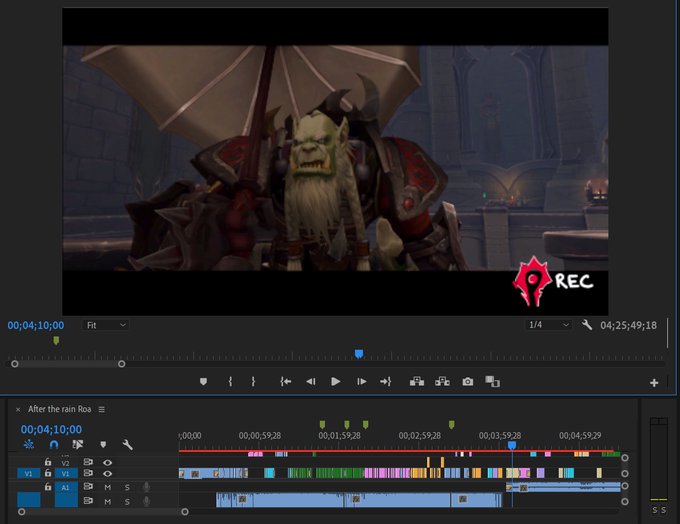
Task: Click the Mark In button
Action: tap(230, 382)
